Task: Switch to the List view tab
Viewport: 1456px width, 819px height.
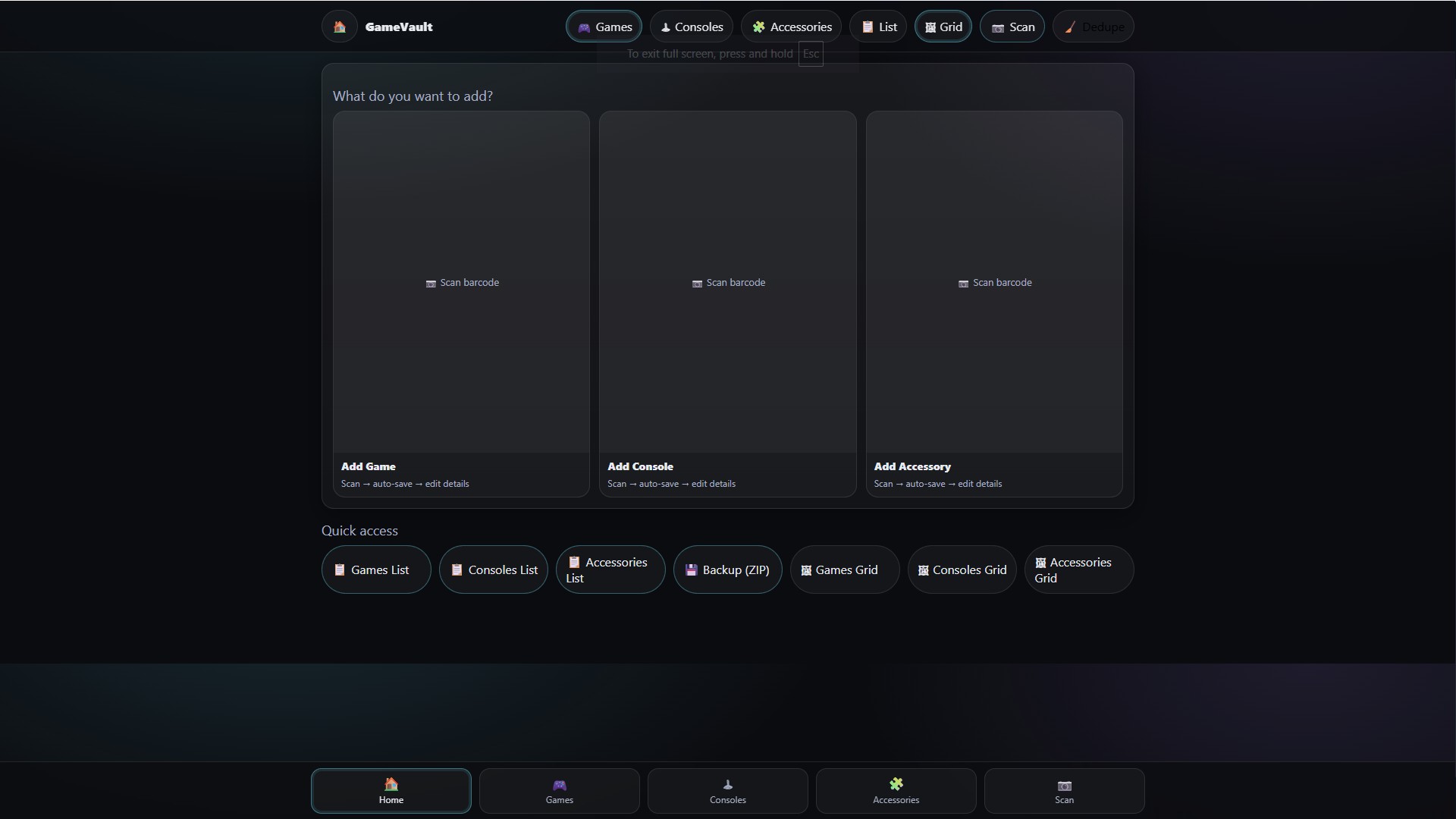Action: pyautogui.click(x=877, y=27)
